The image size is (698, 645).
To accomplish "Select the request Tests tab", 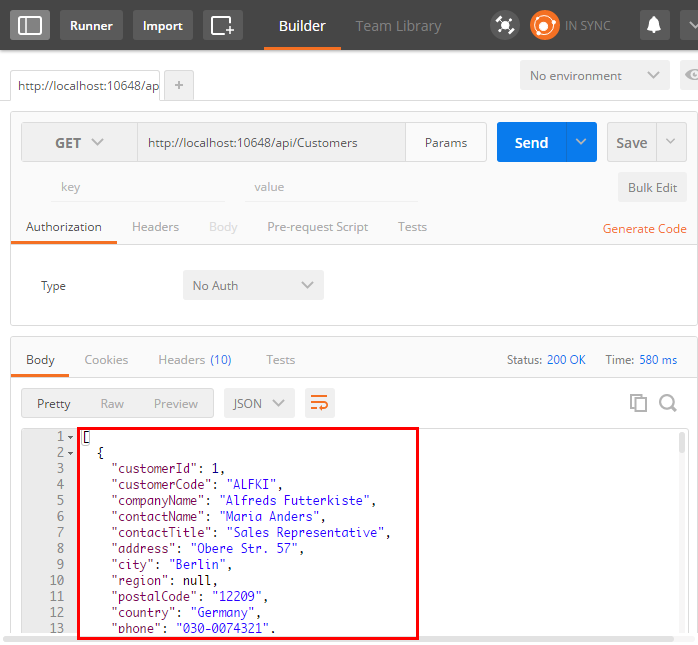I will tap(412, 227).
